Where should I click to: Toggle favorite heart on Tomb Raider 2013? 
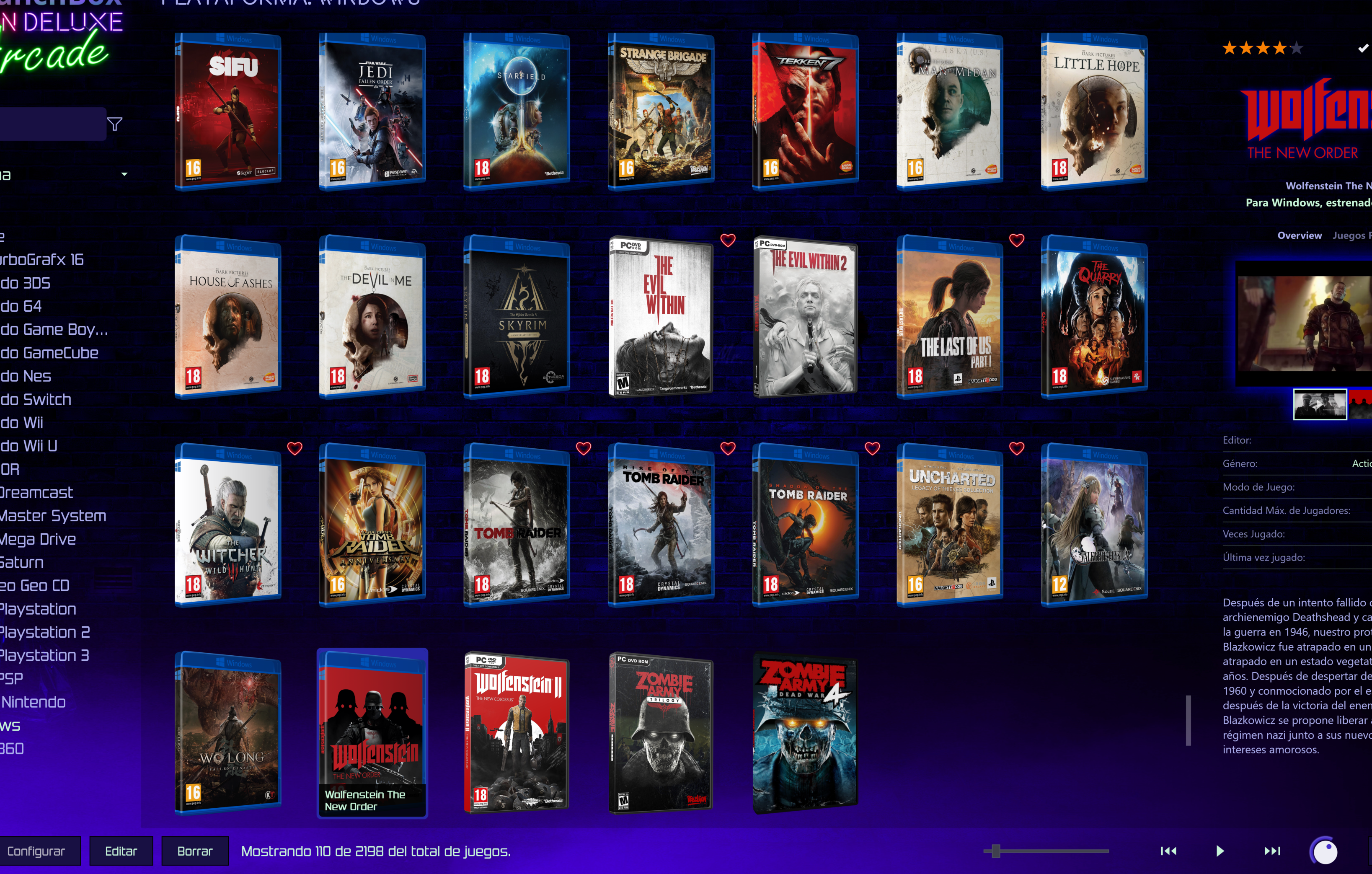[x=584, y=448]
